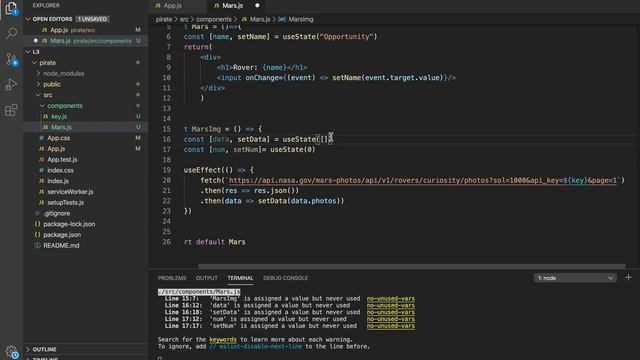Open the no-unused-vars link for MarsImg warning

pos(391,299)
